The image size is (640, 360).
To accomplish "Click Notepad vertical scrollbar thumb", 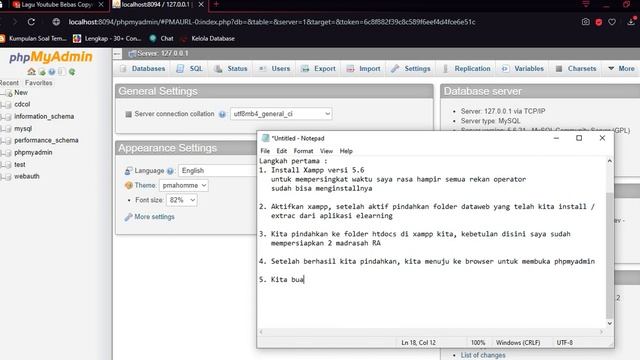I will coord(609,255).
